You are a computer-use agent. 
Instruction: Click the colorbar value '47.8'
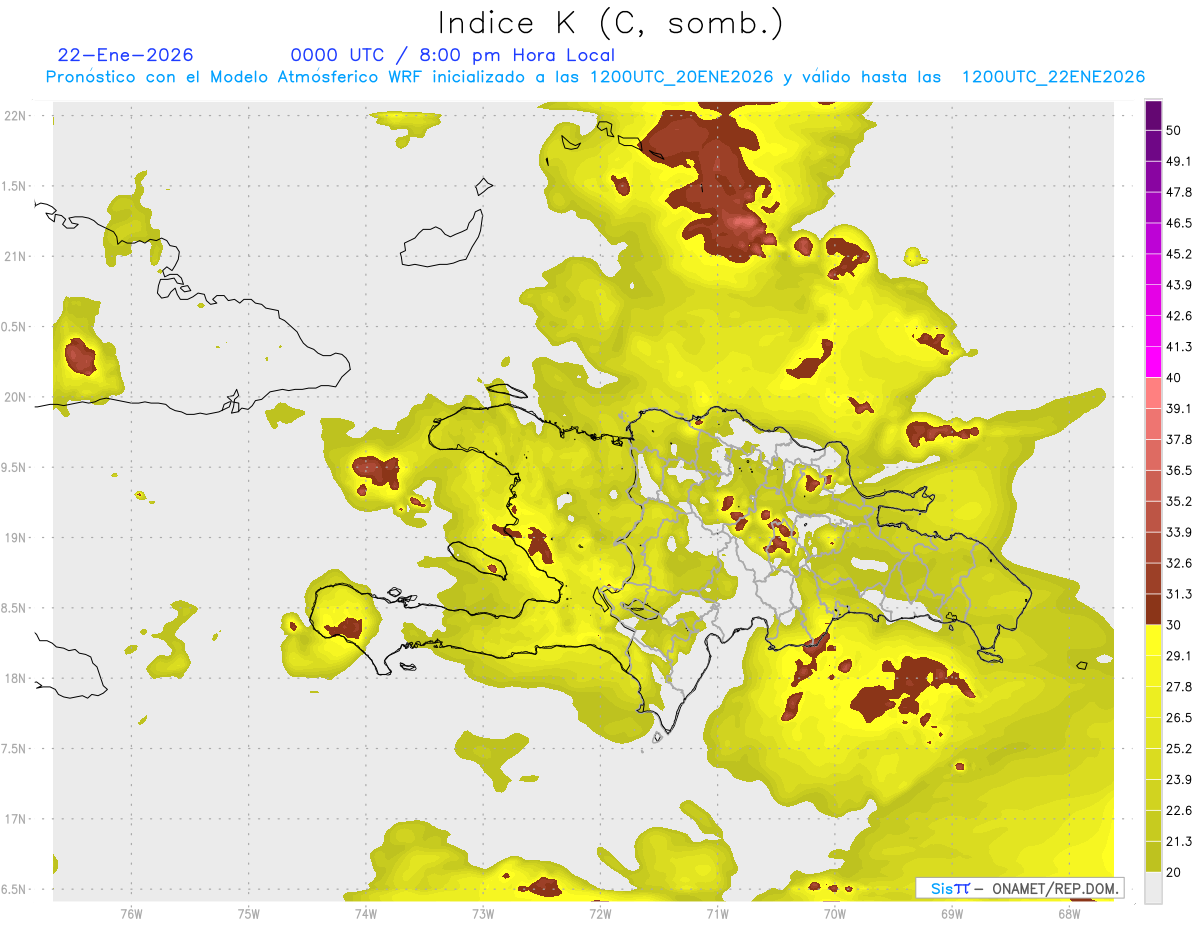(1178, 192)
